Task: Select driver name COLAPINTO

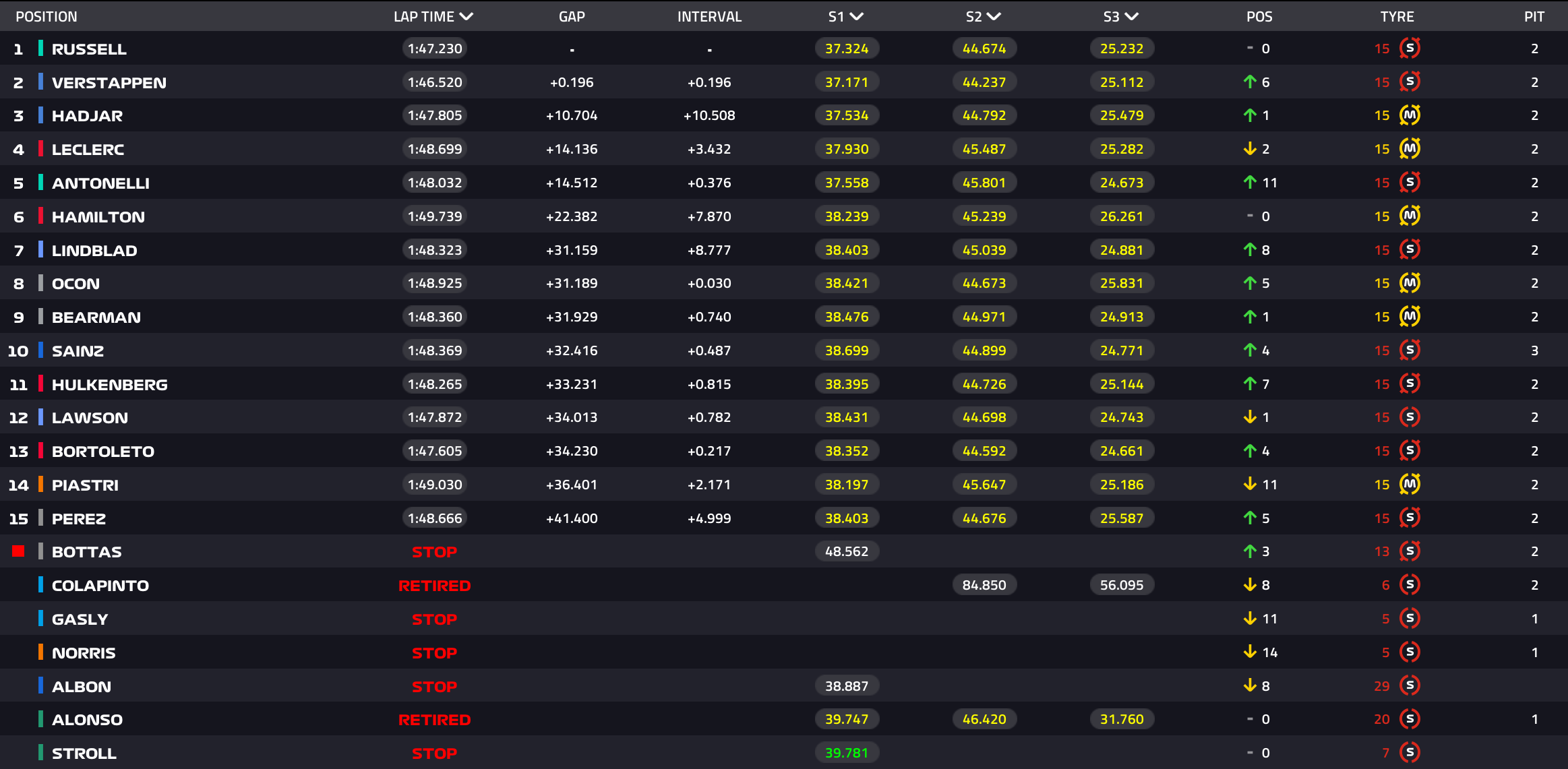Action: (100, 586)
